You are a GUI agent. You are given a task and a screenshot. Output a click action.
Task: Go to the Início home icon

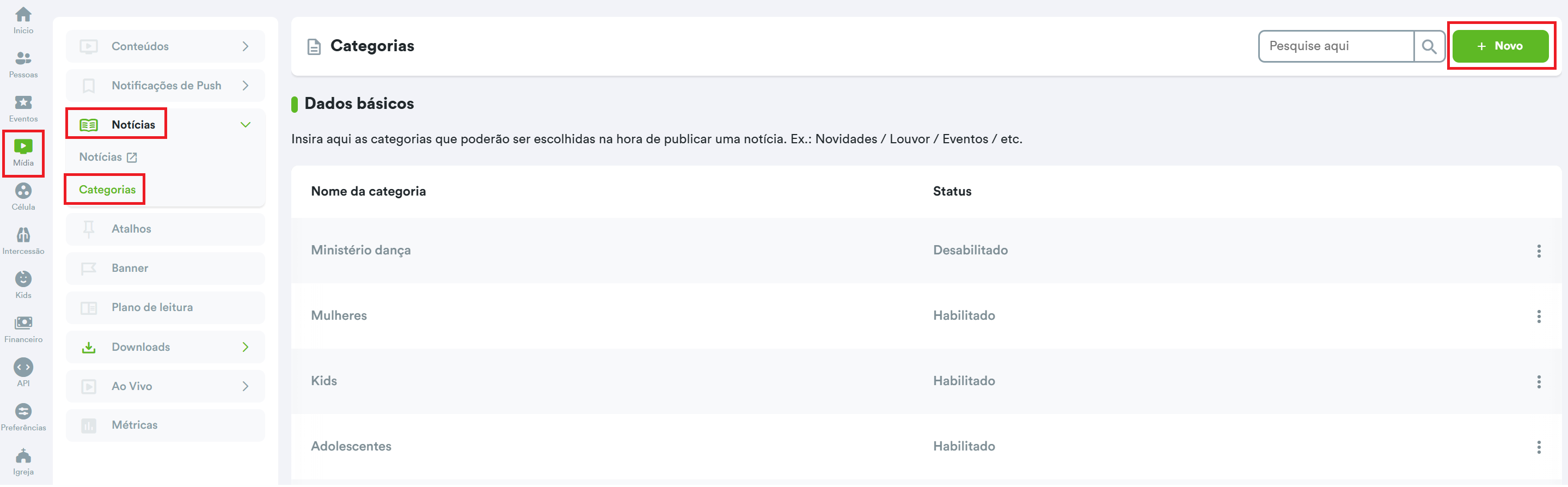[x=23, y=20]
